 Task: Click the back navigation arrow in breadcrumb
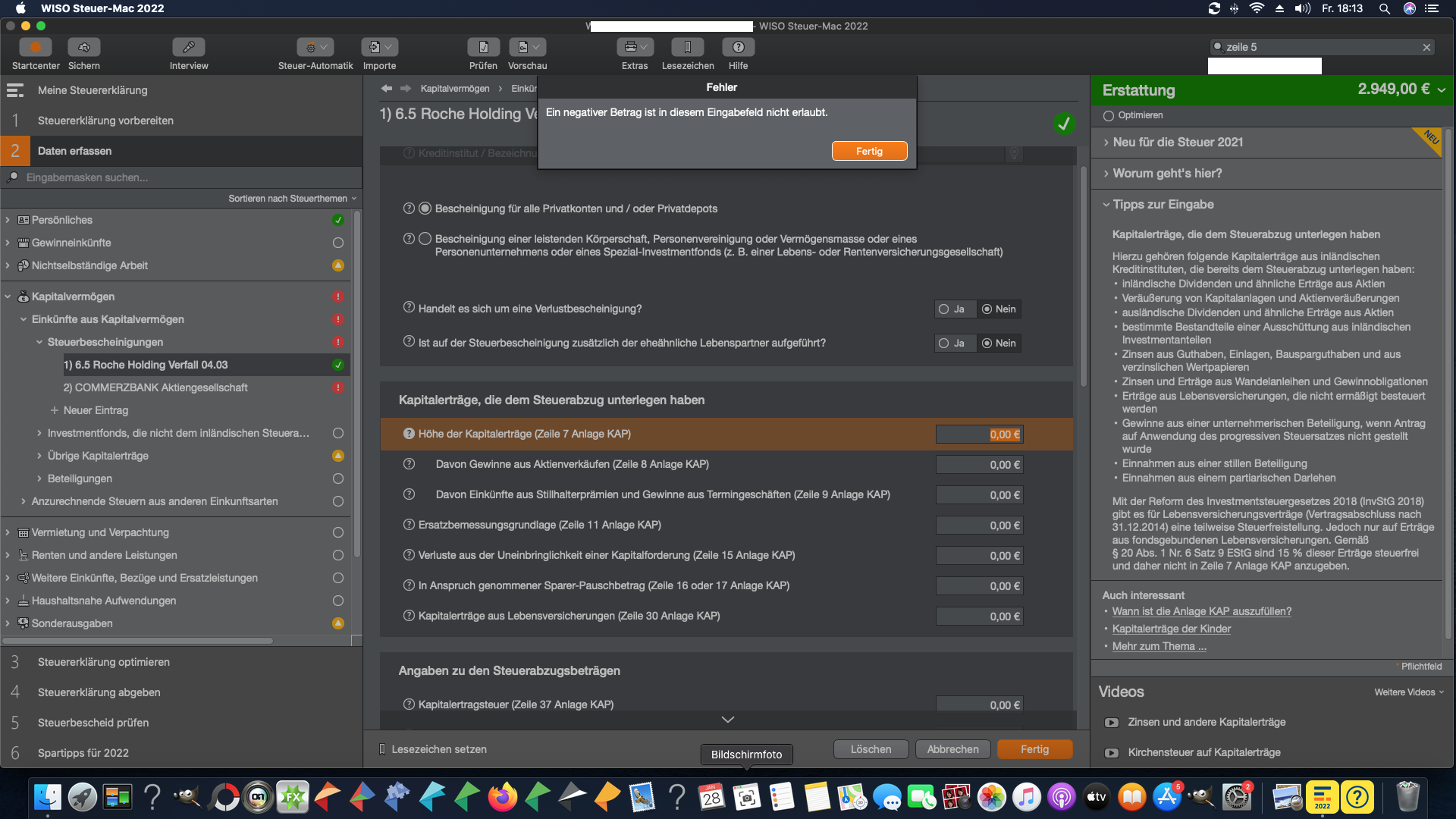click(387, 89)
